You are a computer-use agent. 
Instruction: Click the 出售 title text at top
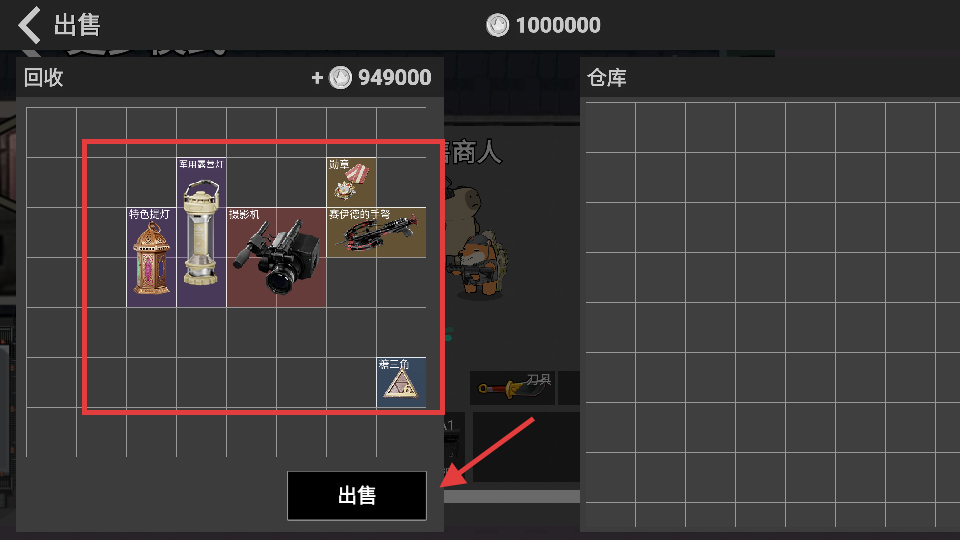[77, 25]
